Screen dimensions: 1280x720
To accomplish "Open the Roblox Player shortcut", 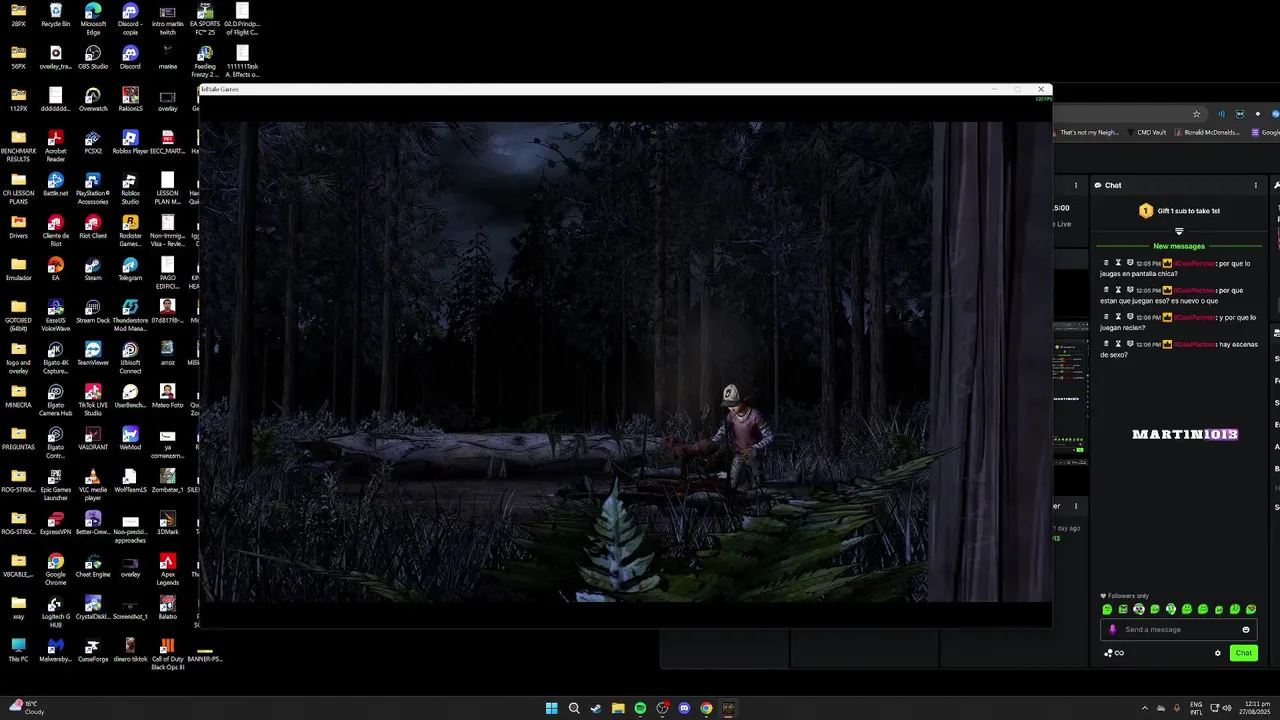I will pyautogui.click(x=130, y=141).
